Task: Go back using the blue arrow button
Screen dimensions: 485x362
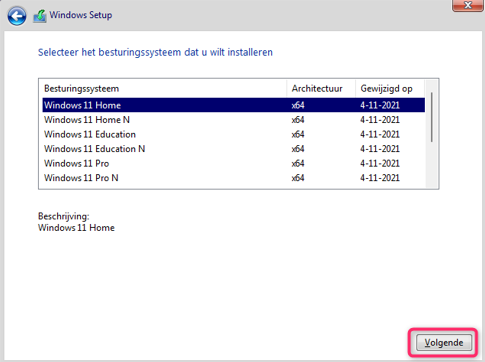Action: coord(17,16)
